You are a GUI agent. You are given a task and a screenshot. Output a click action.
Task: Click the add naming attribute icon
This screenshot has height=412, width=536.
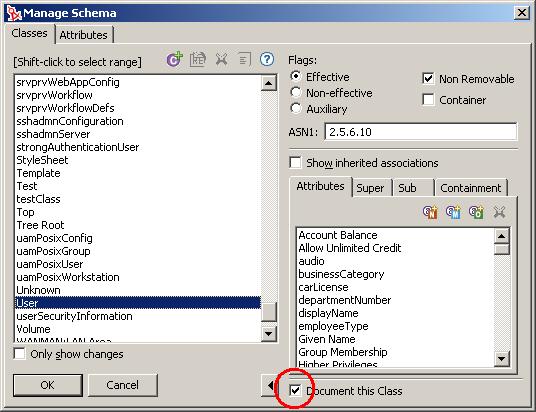[x=430, y=212]
